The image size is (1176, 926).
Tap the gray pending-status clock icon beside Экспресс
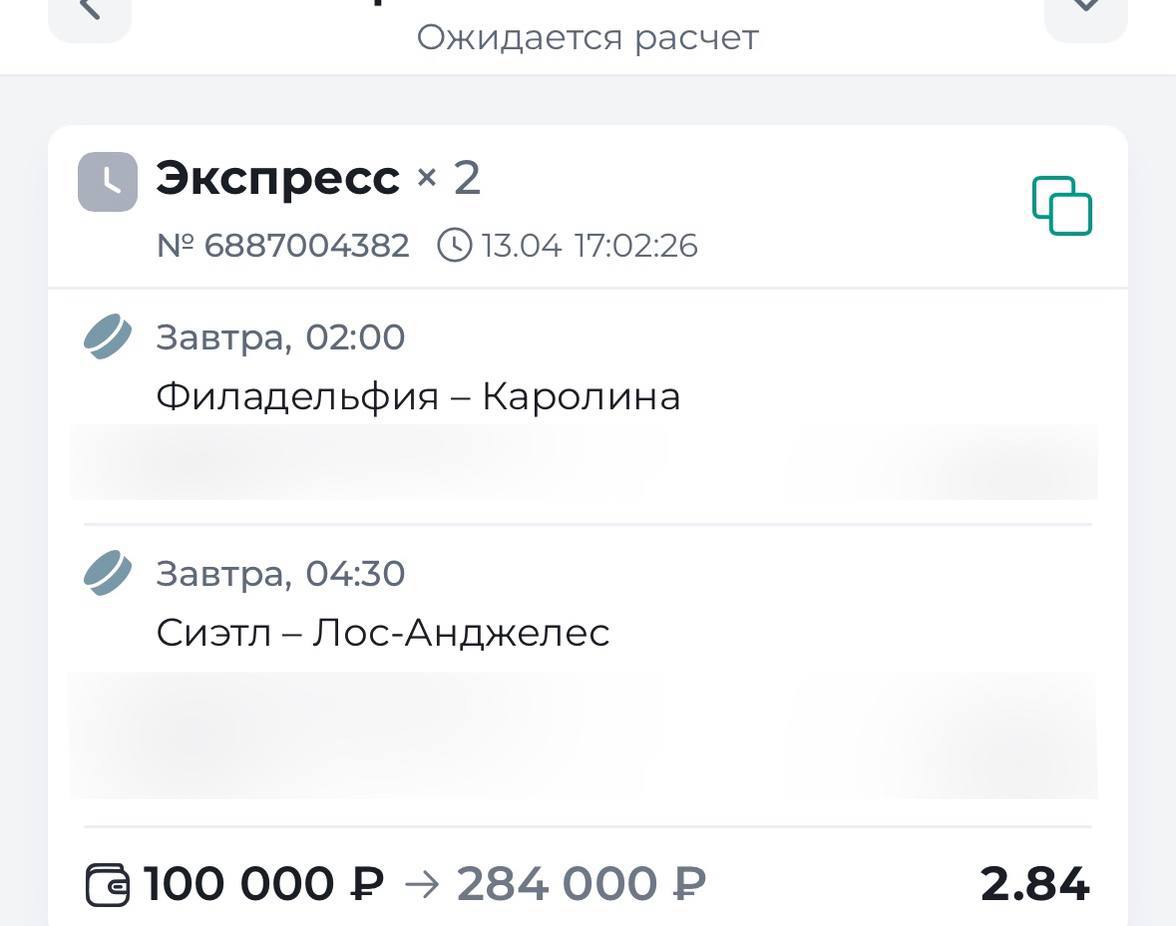(x=108, y=182)
